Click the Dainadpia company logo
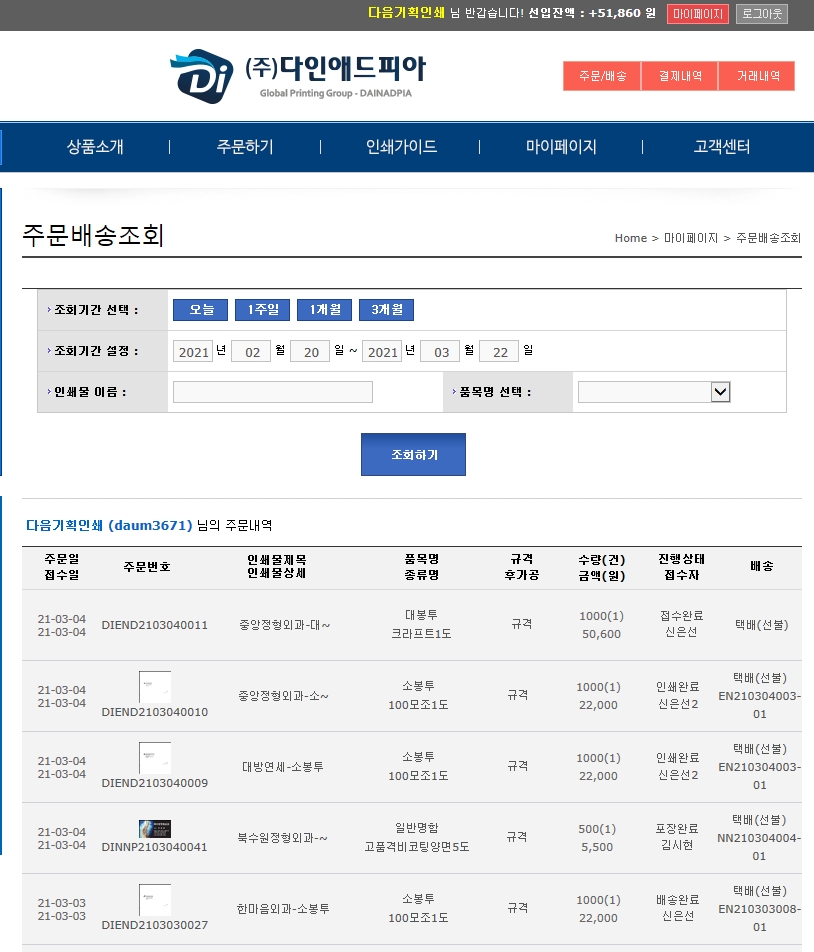814x952 pixels. [x=297, y=75]
